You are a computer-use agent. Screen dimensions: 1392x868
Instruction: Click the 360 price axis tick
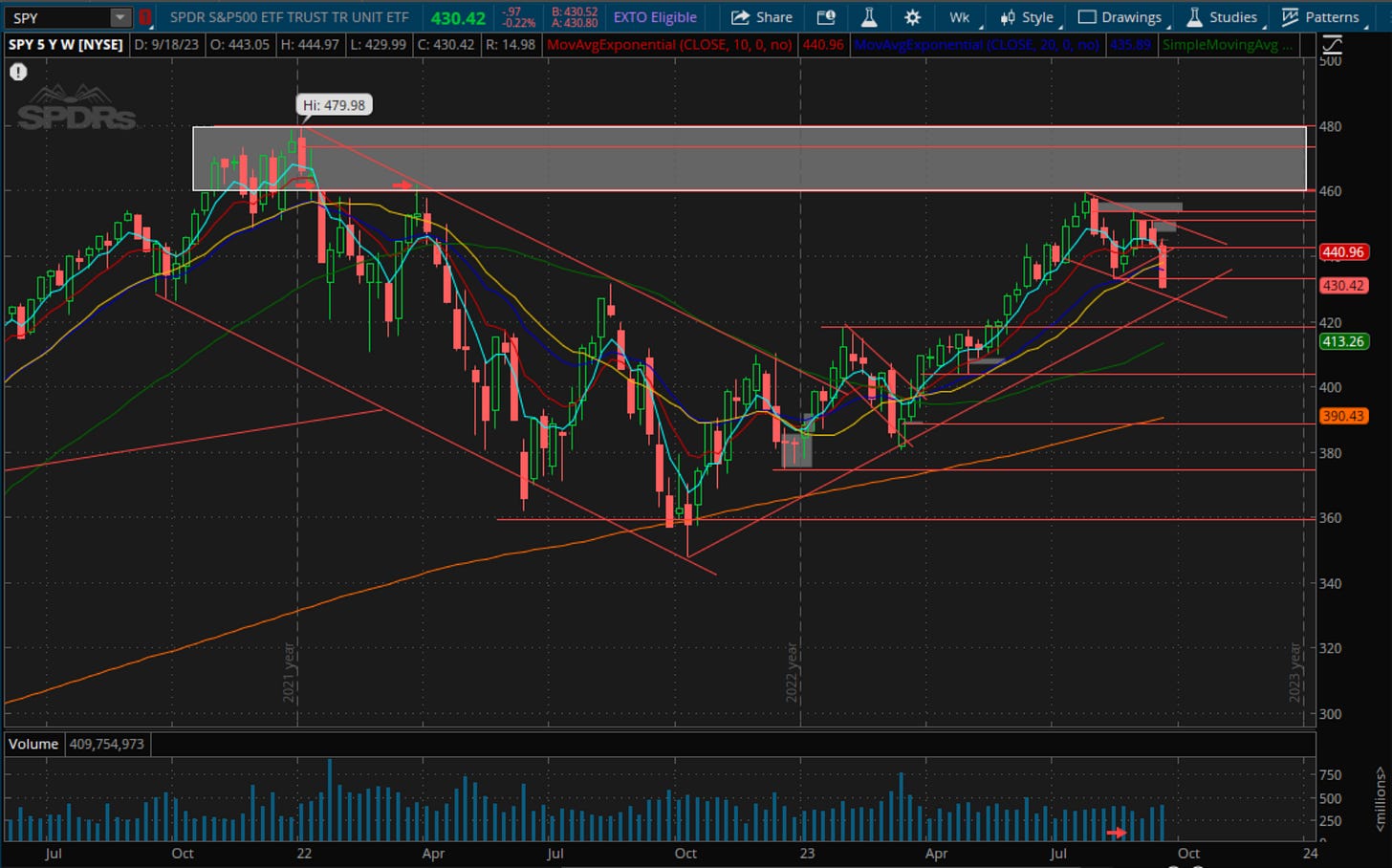(1330, 517)
